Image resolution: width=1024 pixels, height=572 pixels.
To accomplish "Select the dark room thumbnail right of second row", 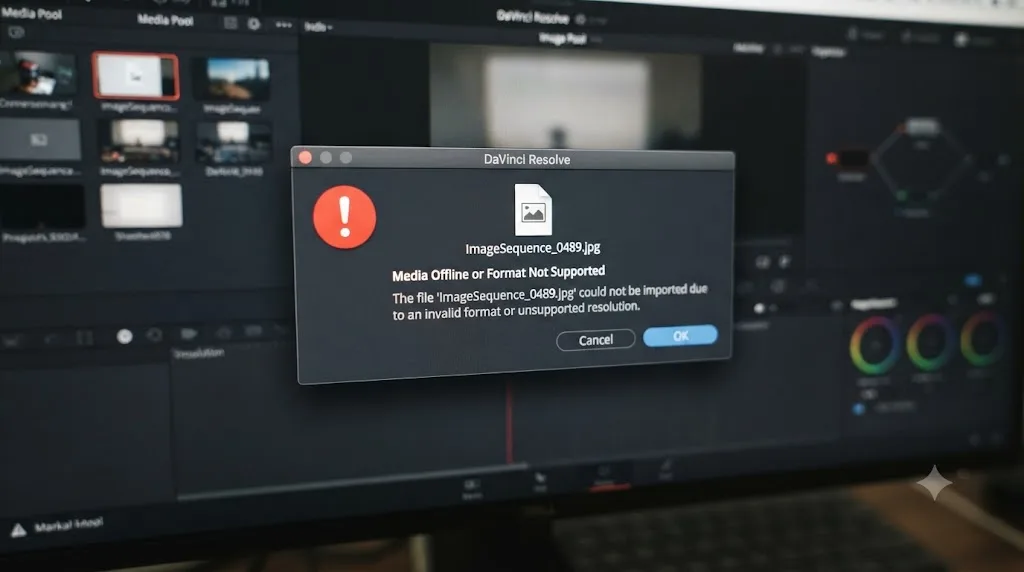I will [234, 143].
